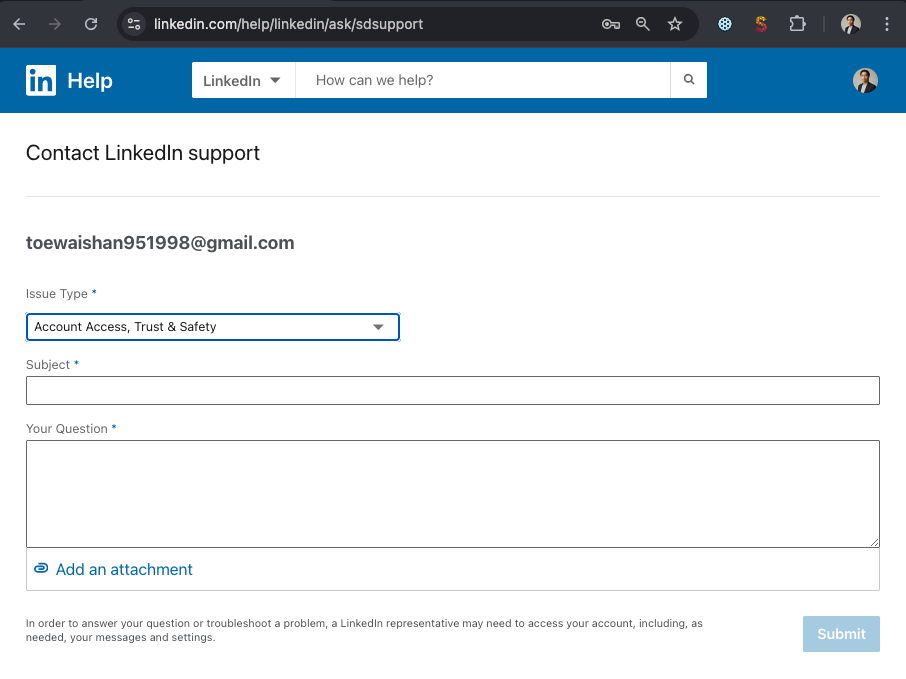Open the LinkedIn product selector dropdown
The image size is (906, 679).
[x=242, y=81]
